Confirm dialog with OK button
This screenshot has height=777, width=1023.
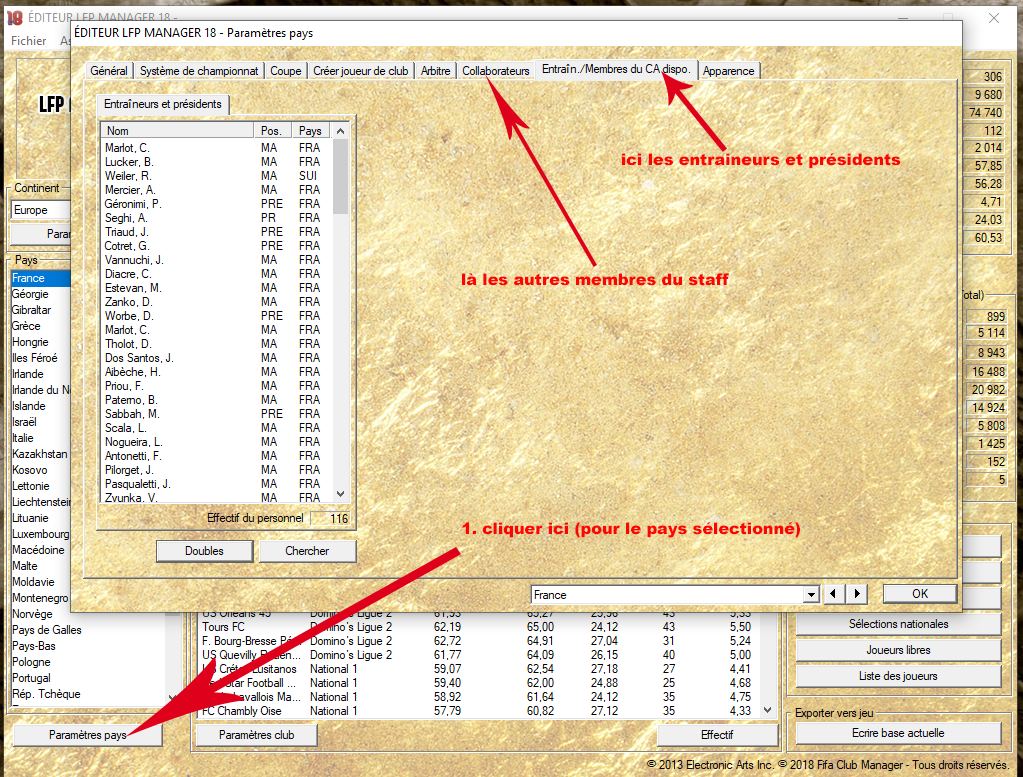click(x=920, y=594)
